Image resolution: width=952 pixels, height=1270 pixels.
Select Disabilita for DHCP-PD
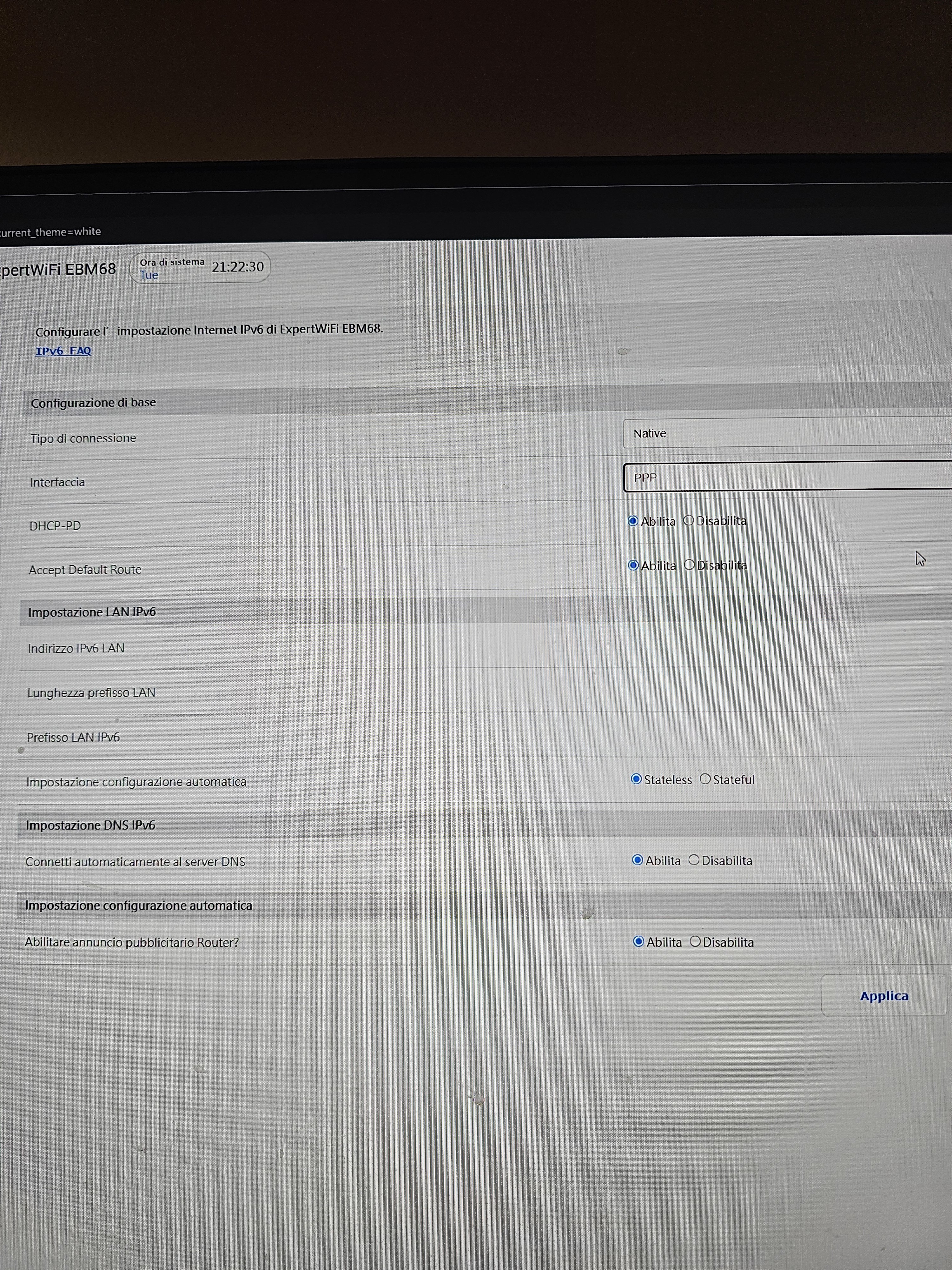click(x=689, y=521)
